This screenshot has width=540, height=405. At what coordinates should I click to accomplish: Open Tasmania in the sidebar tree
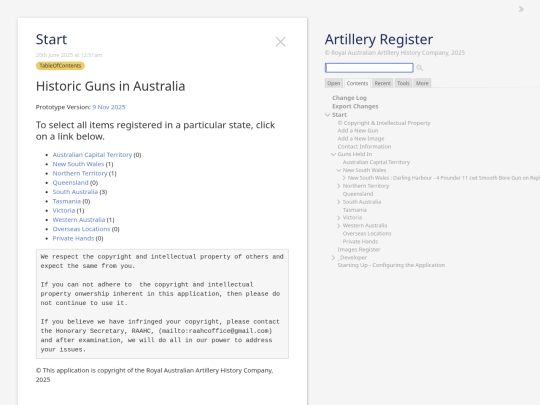coord(355,210)
